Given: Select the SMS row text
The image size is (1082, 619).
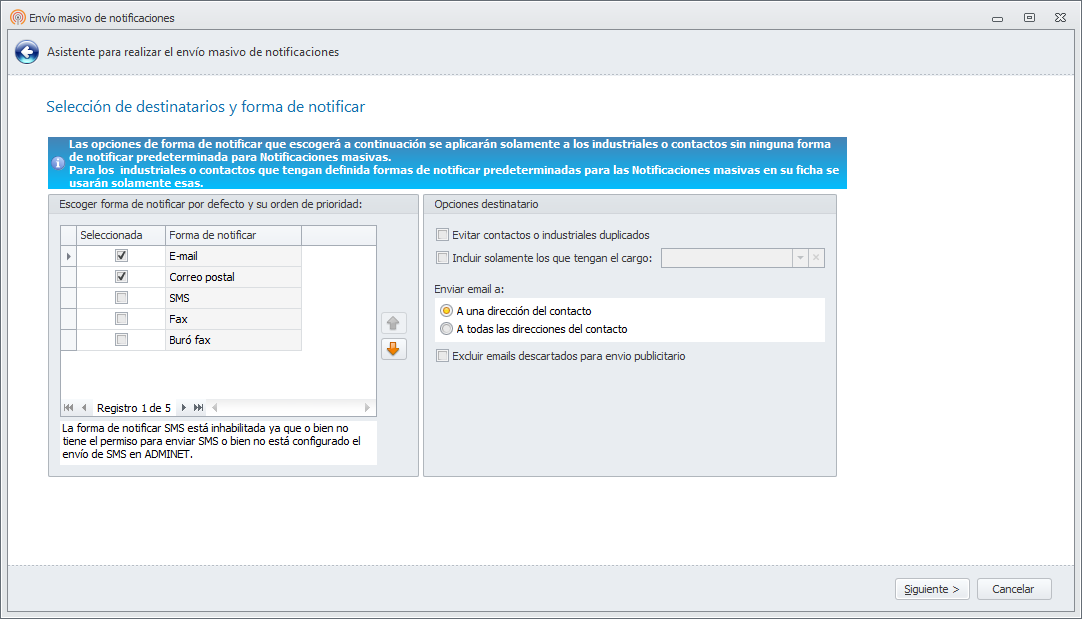Looking at the screenshot, I should 179,298.
